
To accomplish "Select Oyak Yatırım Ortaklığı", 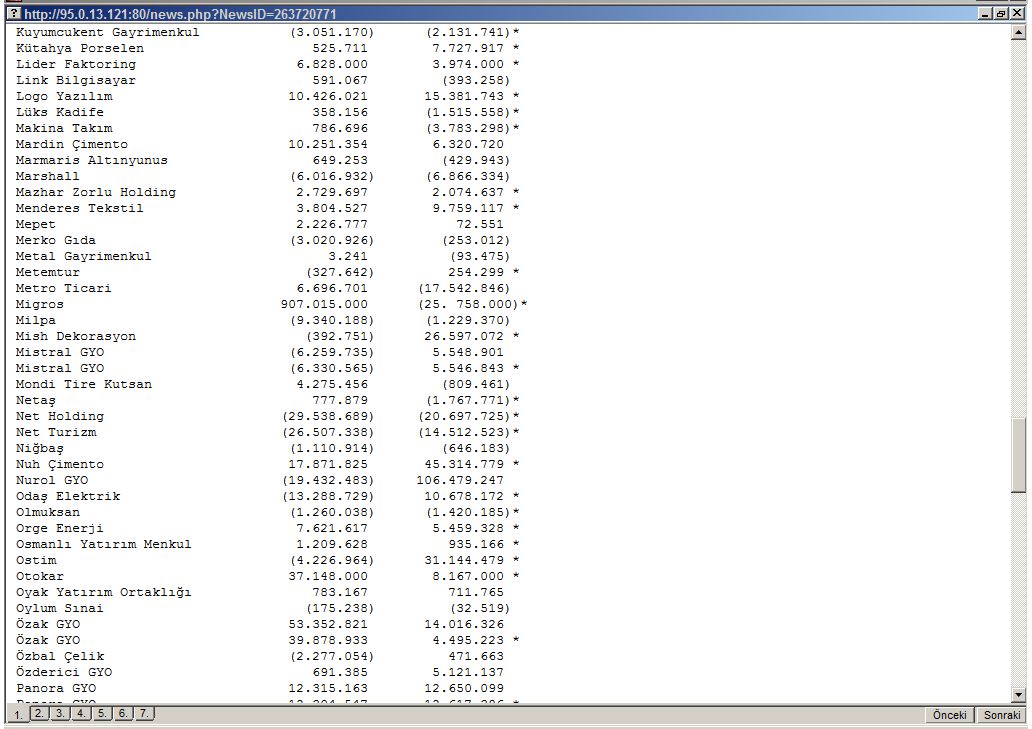I will (103, 592).
